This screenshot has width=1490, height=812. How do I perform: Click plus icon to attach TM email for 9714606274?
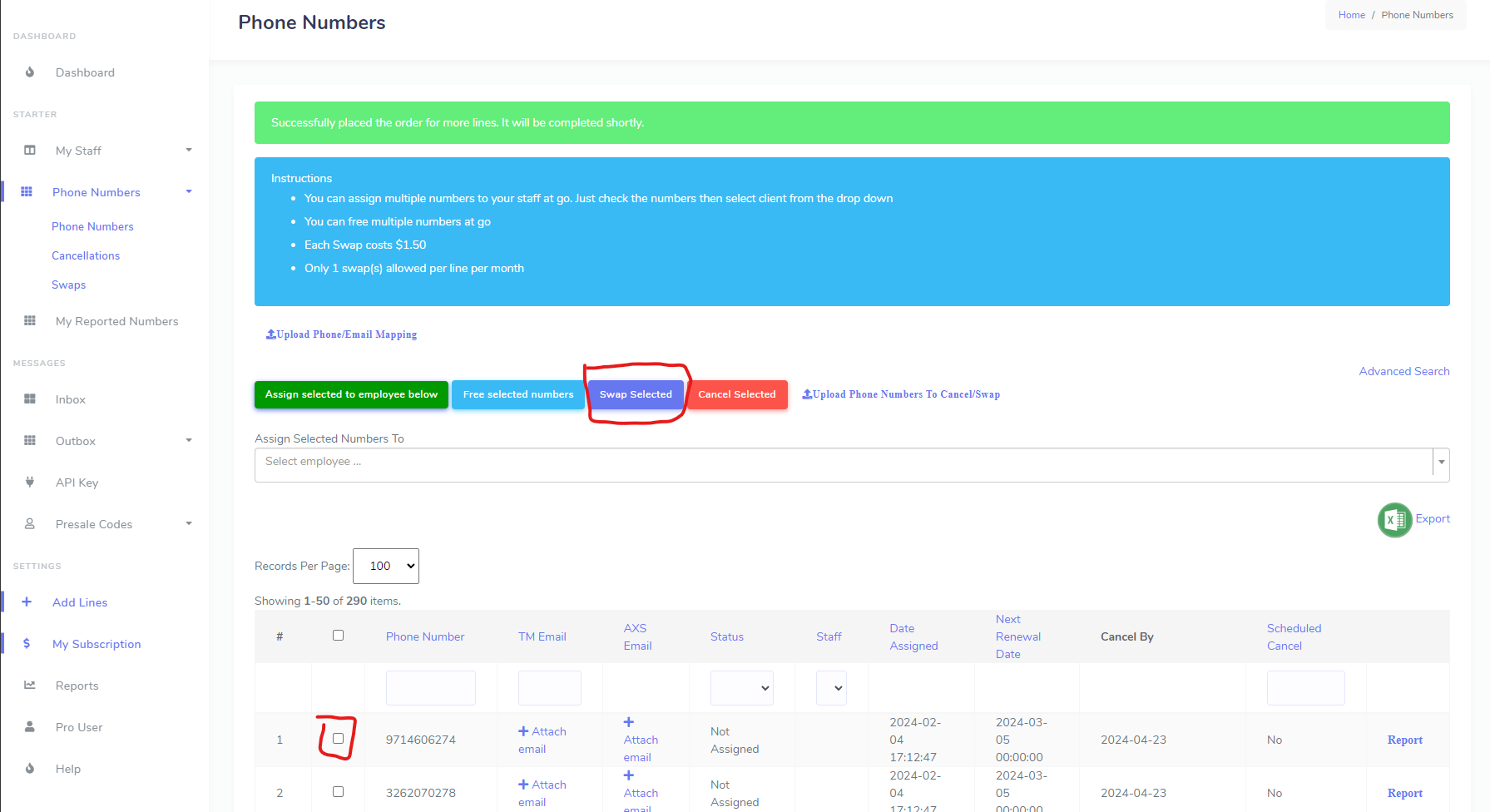pos(523,731)
